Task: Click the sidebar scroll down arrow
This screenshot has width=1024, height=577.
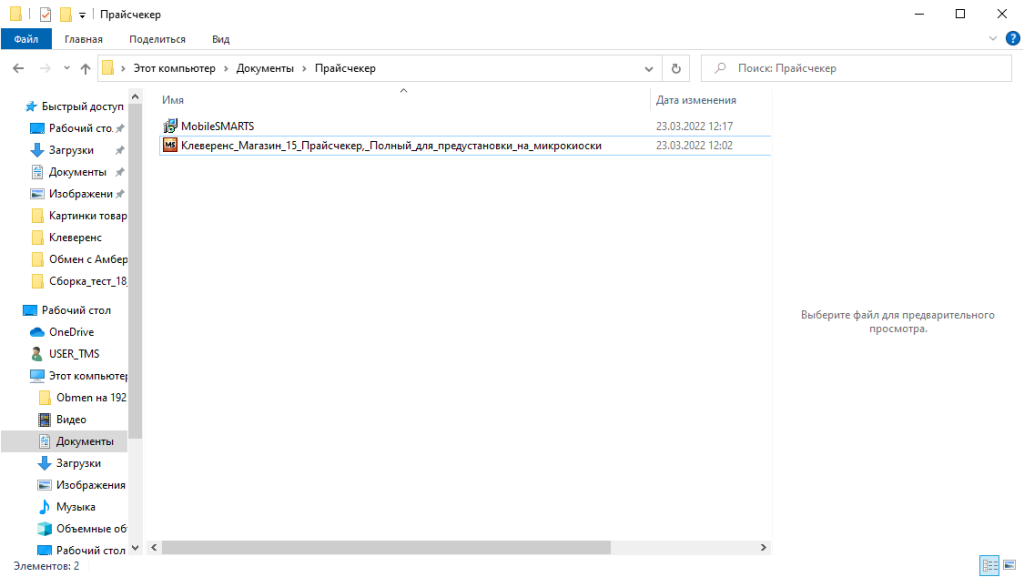Action: [135, 548]
